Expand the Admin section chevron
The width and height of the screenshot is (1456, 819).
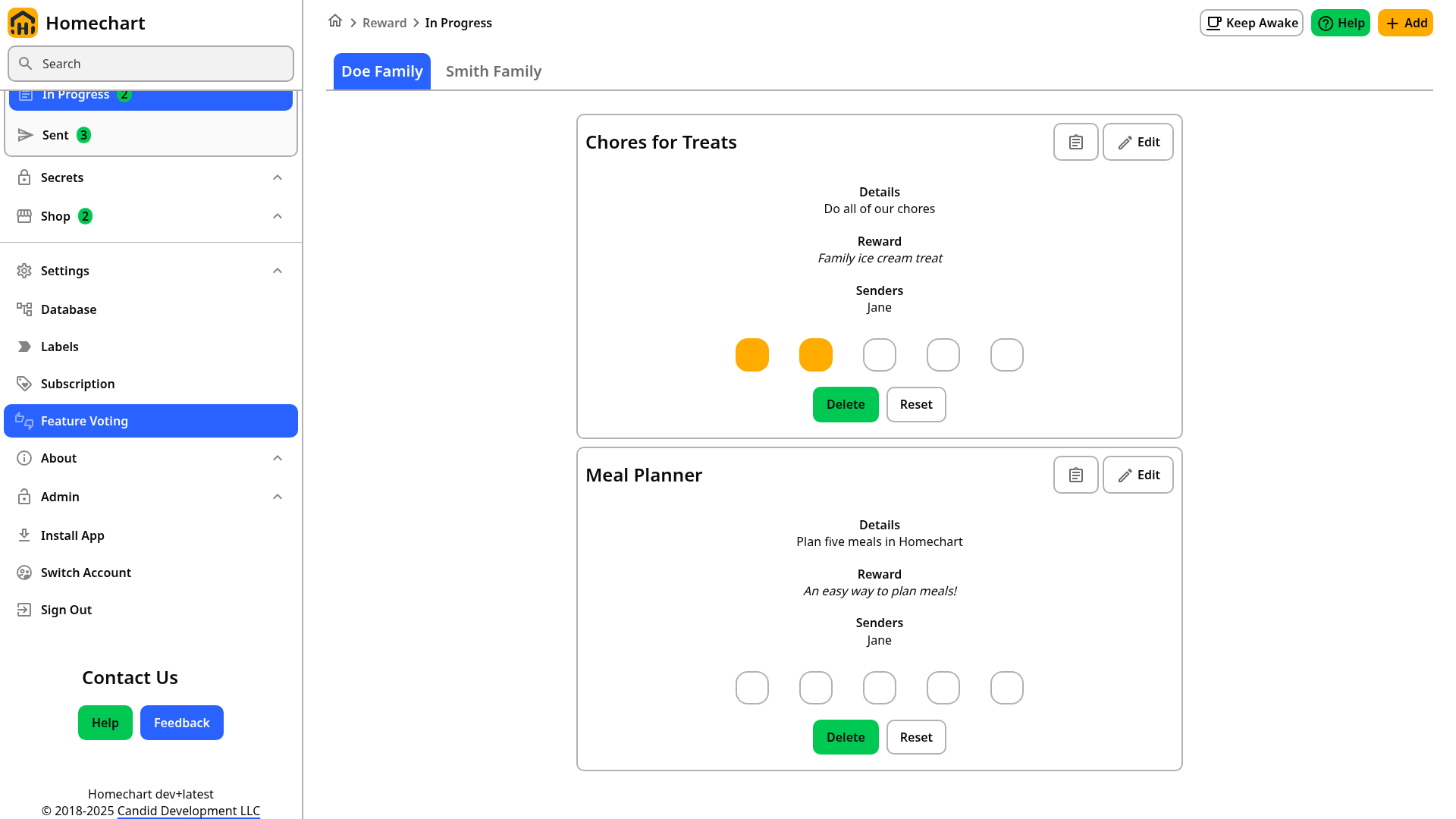(278, 497)
